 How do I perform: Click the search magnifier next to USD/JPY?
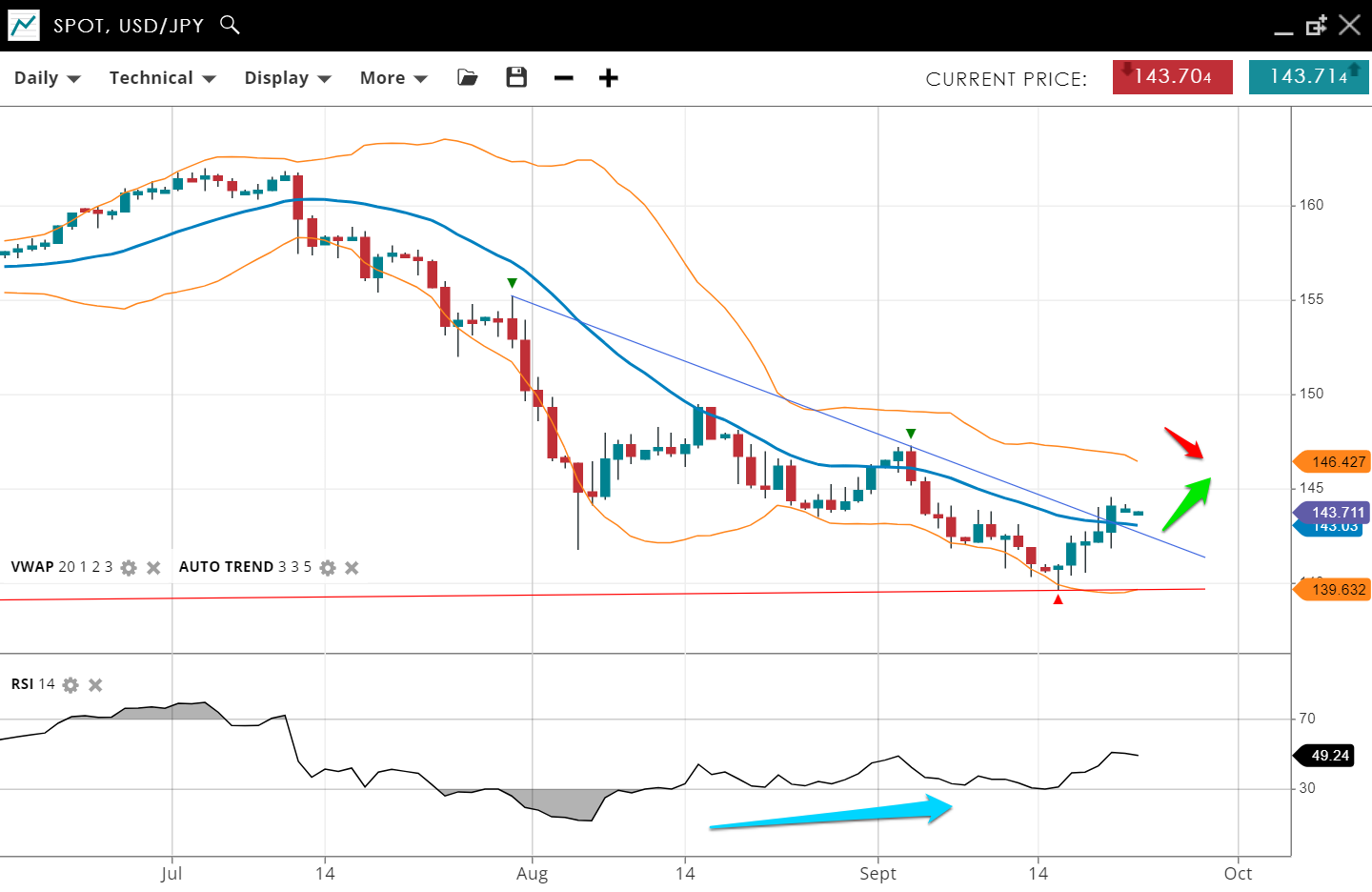(230, 25)
